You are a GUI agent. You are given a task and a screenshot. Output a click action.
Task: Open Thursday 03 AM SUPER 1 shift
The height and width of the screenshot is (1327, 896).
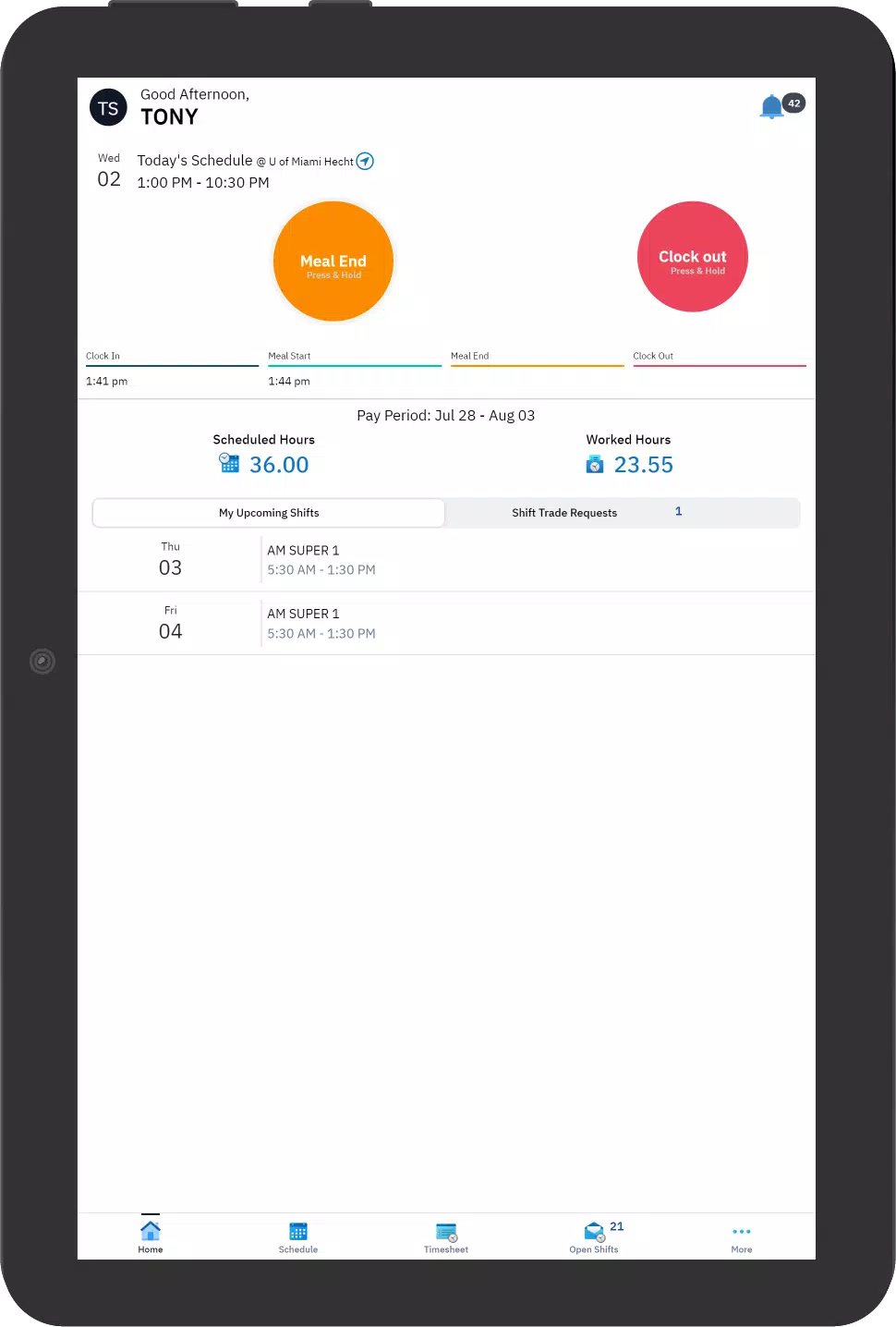tap(446, 560)
